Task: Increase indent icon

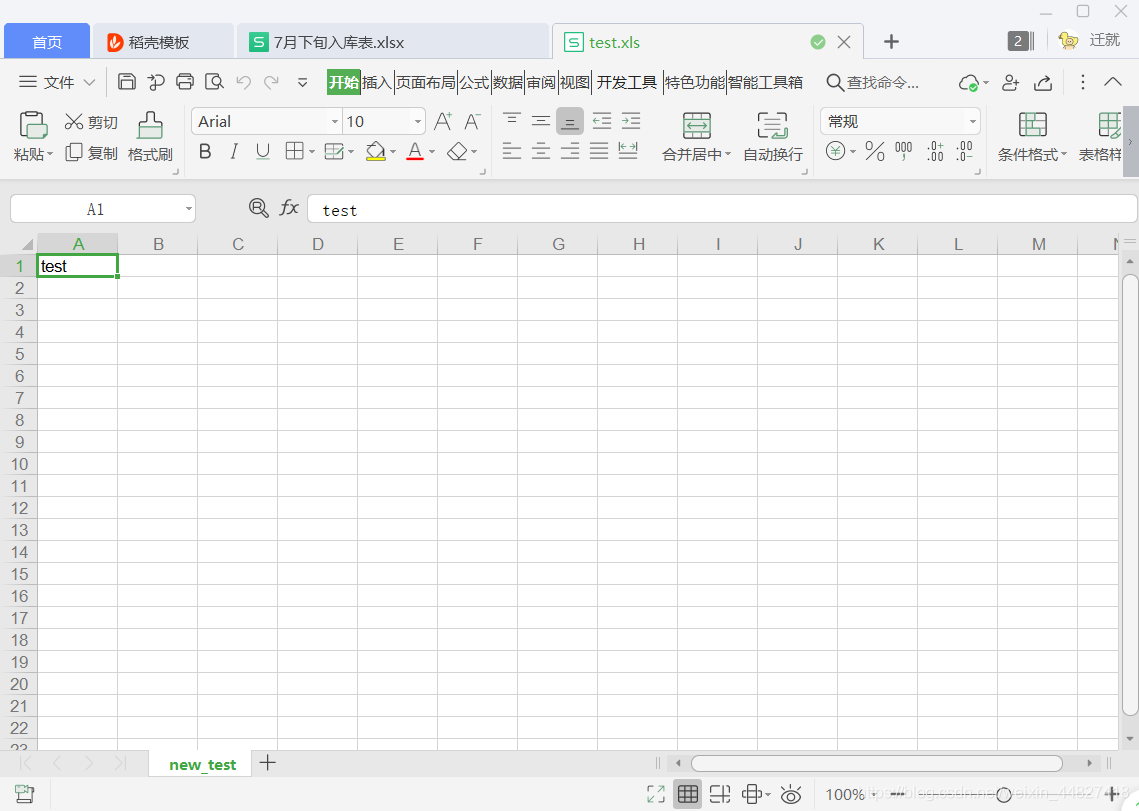Action: click(631, 121)
